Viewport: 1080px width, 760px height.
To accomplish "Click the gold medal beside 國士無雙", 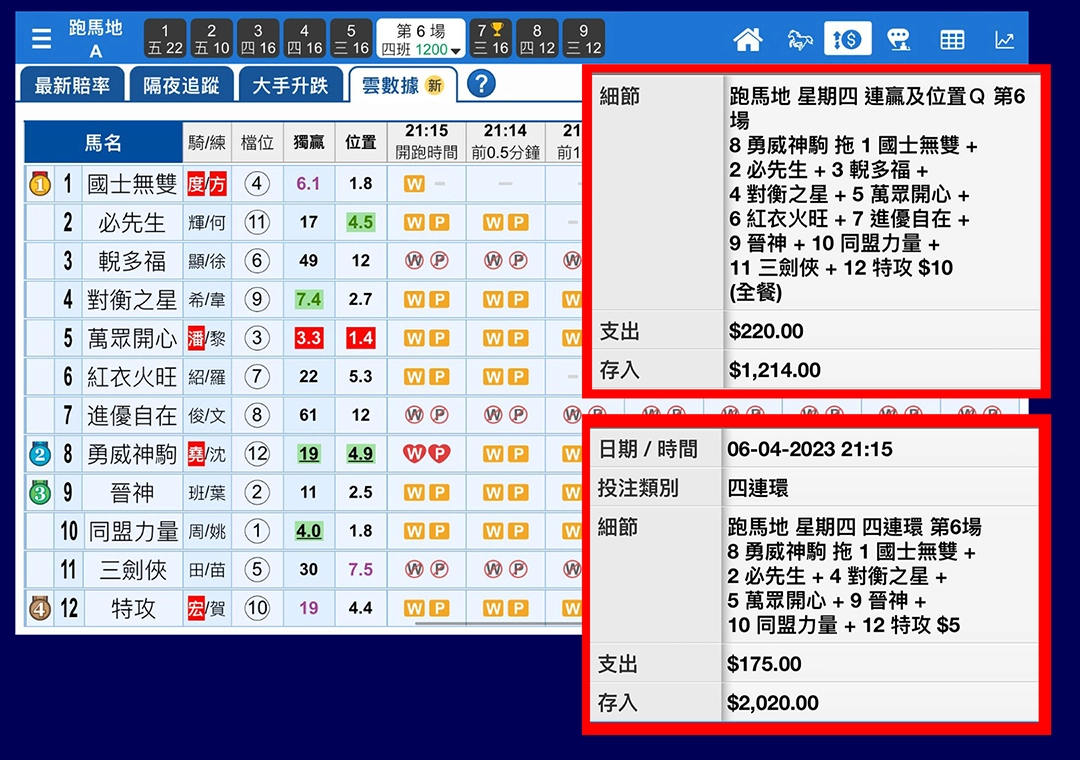I will 38,184.
